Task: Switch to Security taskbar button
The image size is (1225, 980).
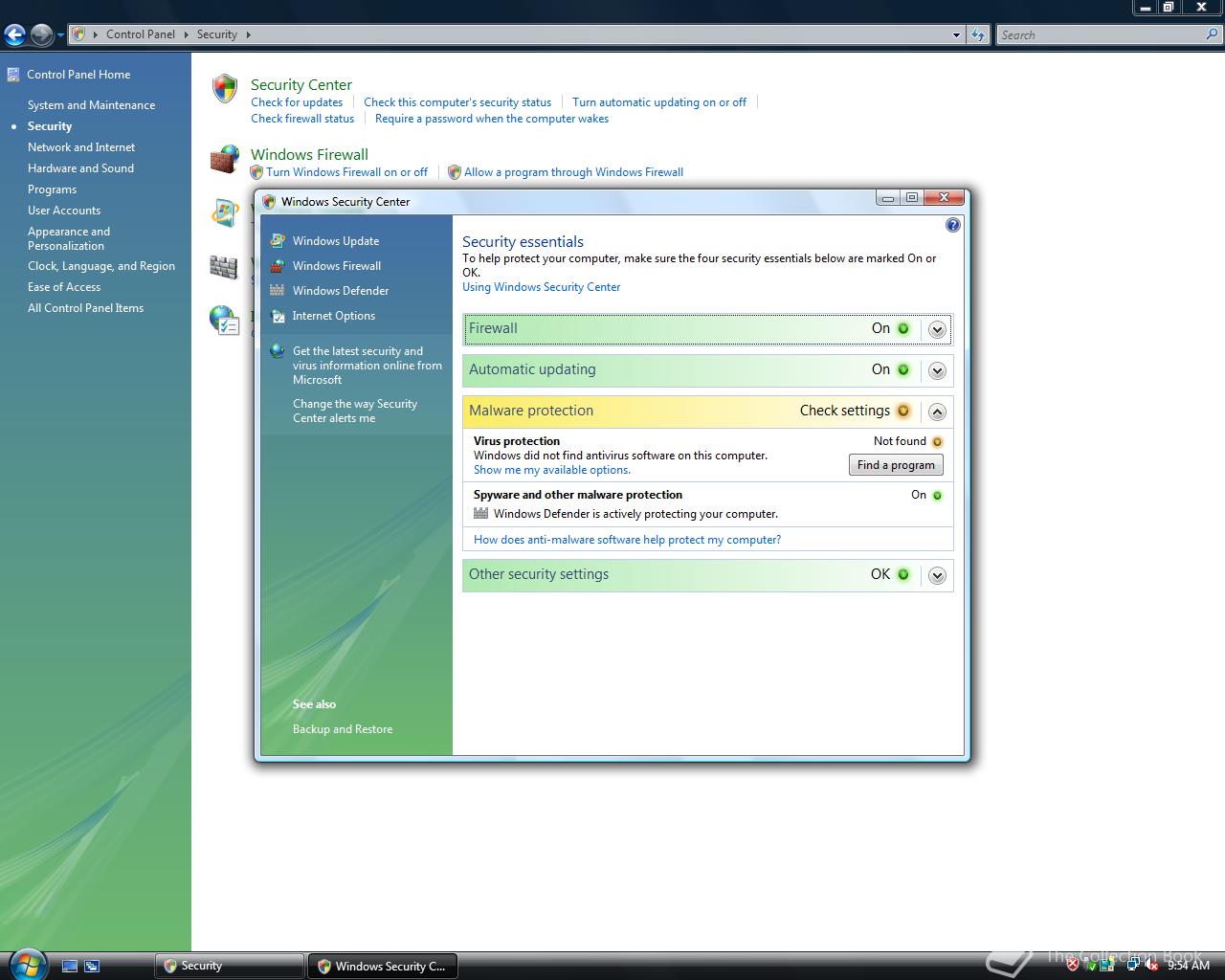Action: coord(230,967)
